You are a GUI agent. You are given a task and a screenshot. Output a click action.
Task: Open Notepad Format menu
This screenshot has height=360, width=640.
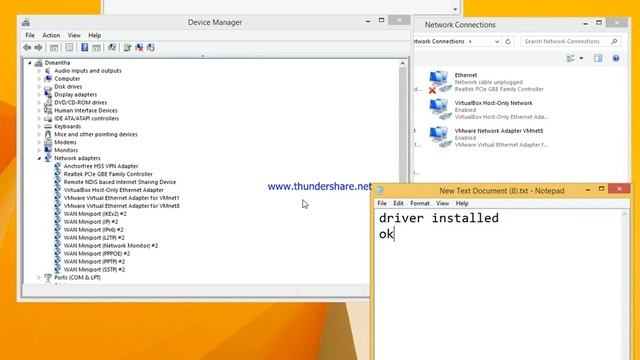[x=420, y=203]
